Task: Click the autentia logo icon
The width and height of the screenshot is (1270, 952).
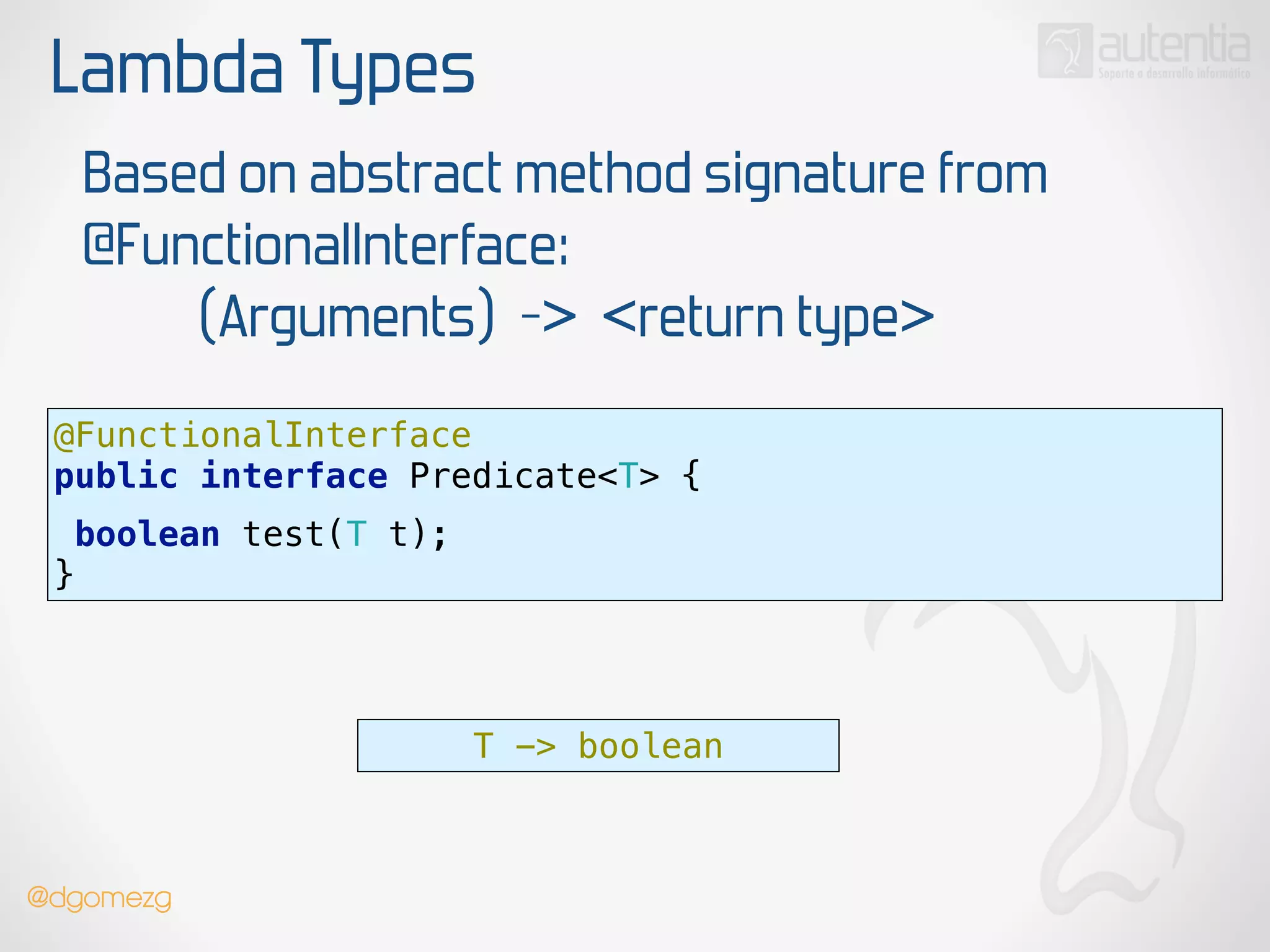Action: click(x=1065, y=51)
